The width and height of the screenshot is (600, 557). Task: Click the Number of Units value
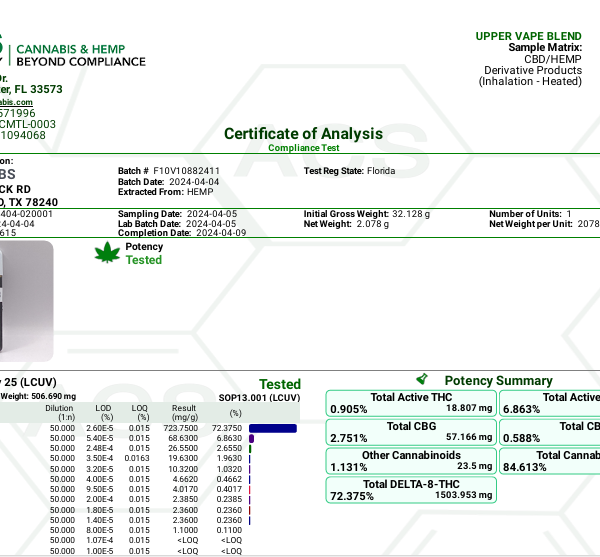569,214
